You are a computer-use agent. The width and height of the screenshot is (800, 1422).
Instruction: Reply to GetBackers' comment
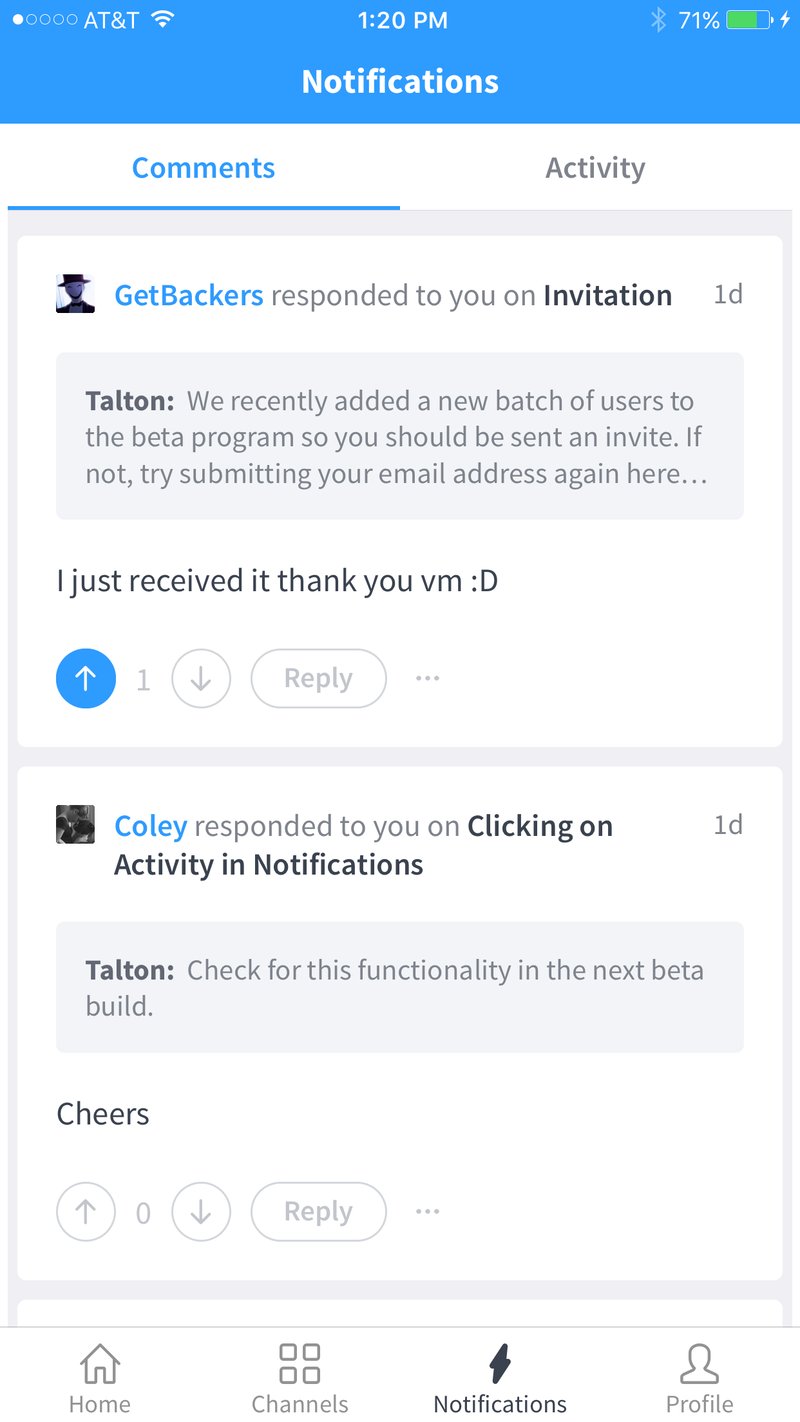[318, 678]
